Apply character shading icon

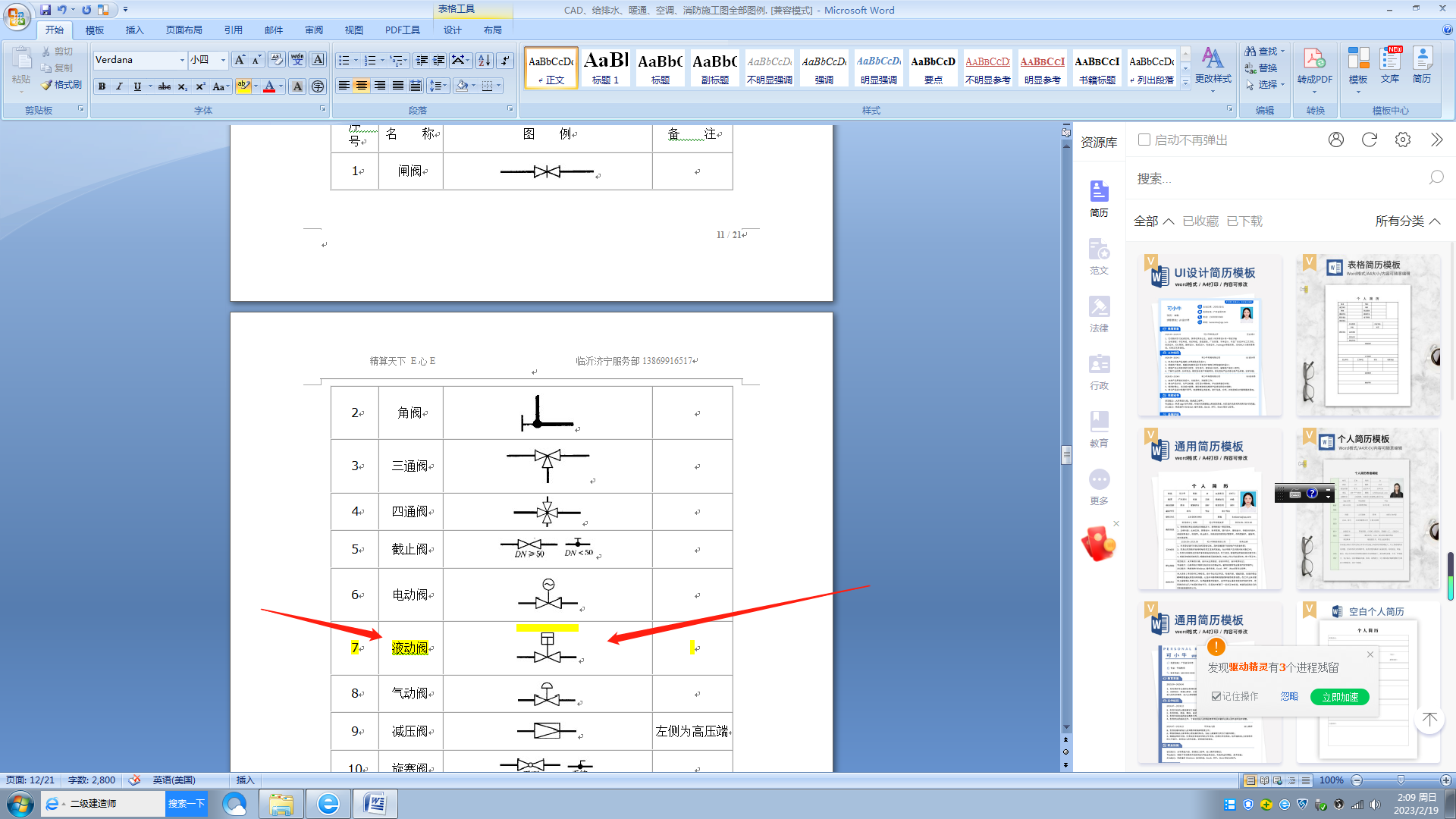pos(297,86)
